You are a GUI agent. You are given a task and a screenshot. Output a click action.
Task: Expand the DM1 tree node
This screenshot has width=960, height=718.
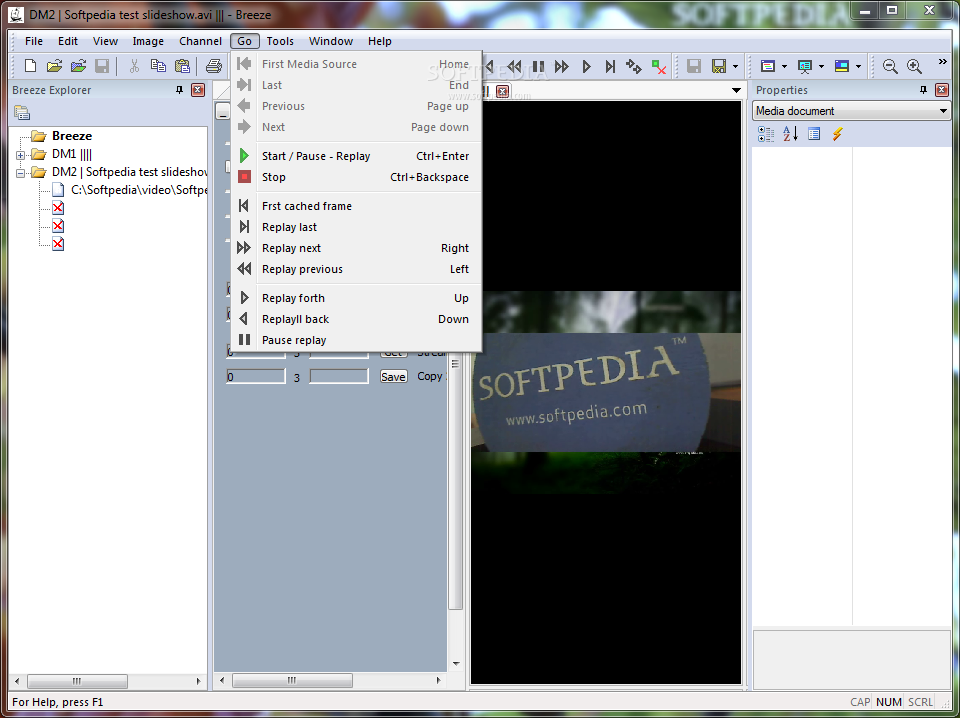coord(20,155)
